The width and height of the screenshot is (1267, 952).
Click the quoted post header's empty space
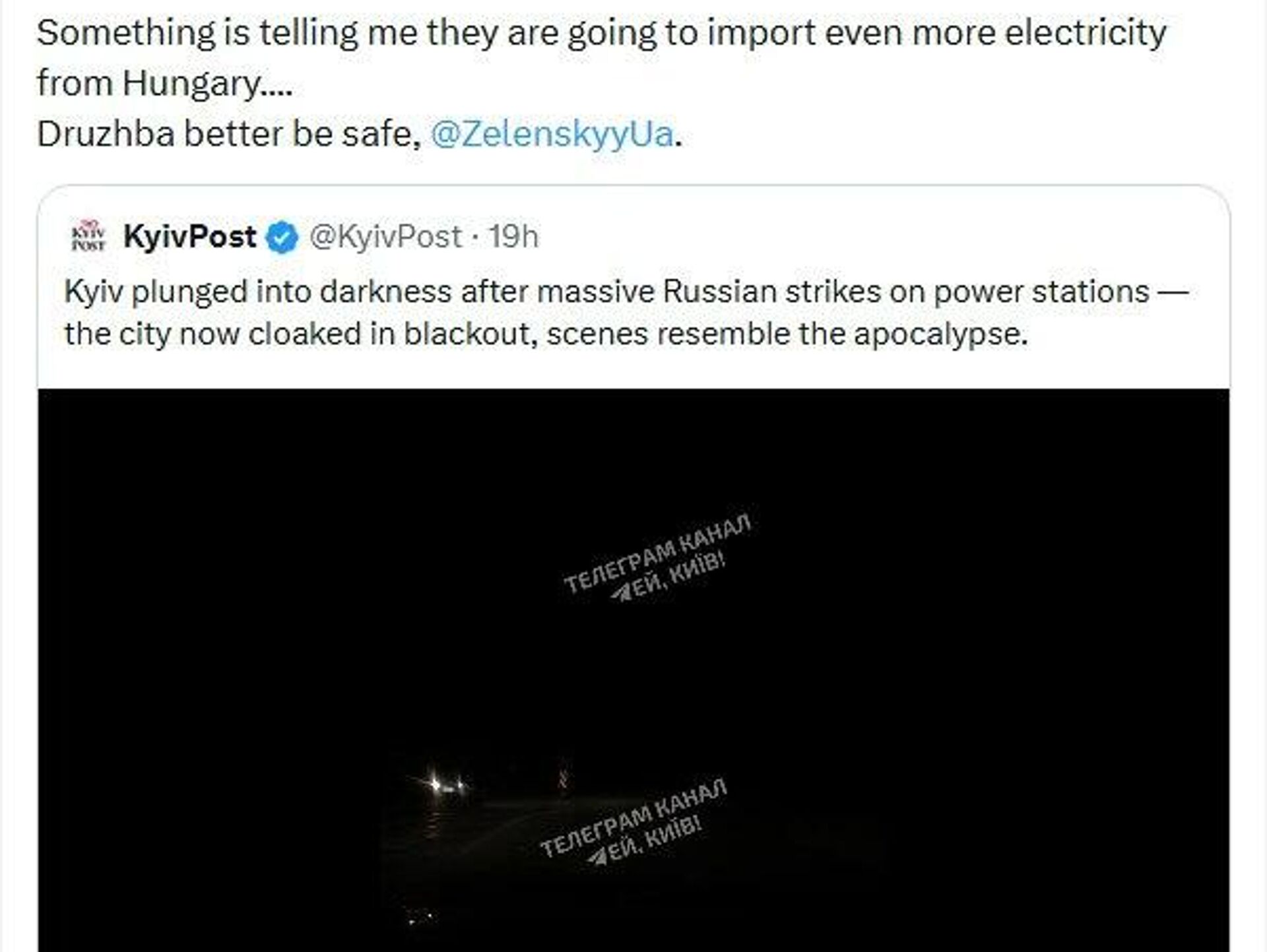(858, 236)
